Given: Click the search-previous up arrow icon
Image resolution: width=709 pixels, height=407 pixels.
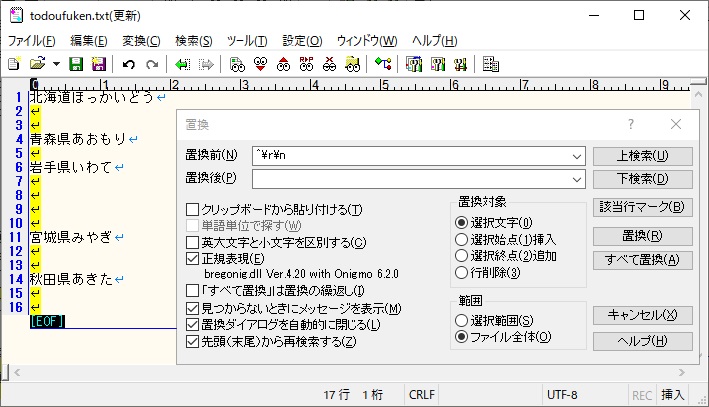Looking at the screenshot, I should tap(284, 64).
